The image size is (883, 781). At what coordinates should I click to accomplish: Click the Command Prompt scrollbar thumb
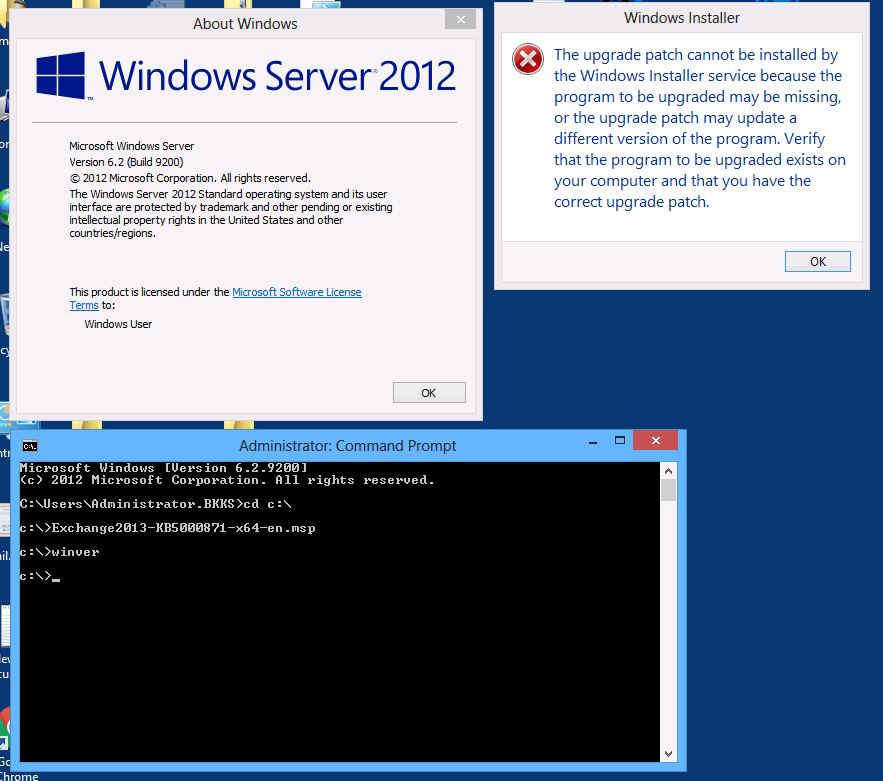(668, 490)
